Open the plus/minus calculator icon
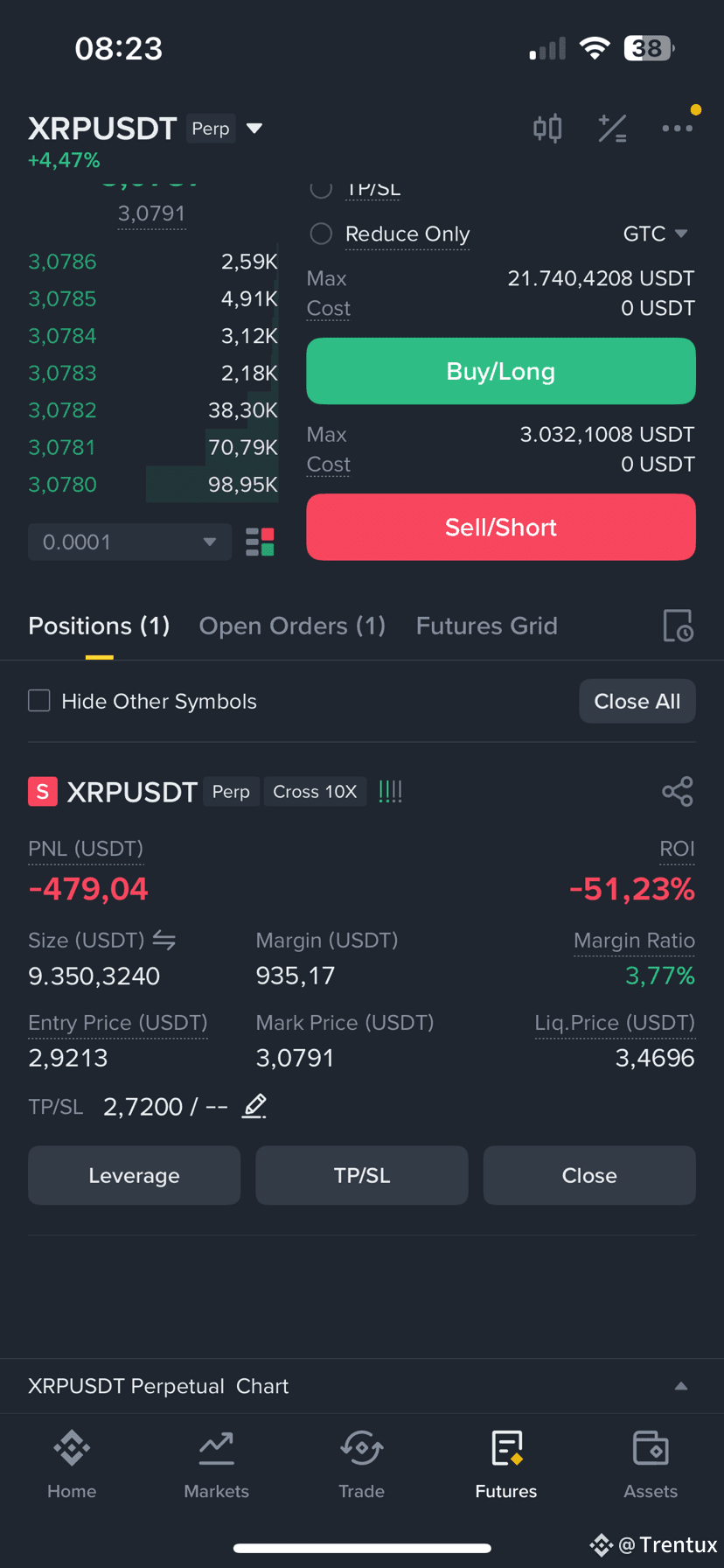This screenshot has width=724, height=1568. point(612,129)
